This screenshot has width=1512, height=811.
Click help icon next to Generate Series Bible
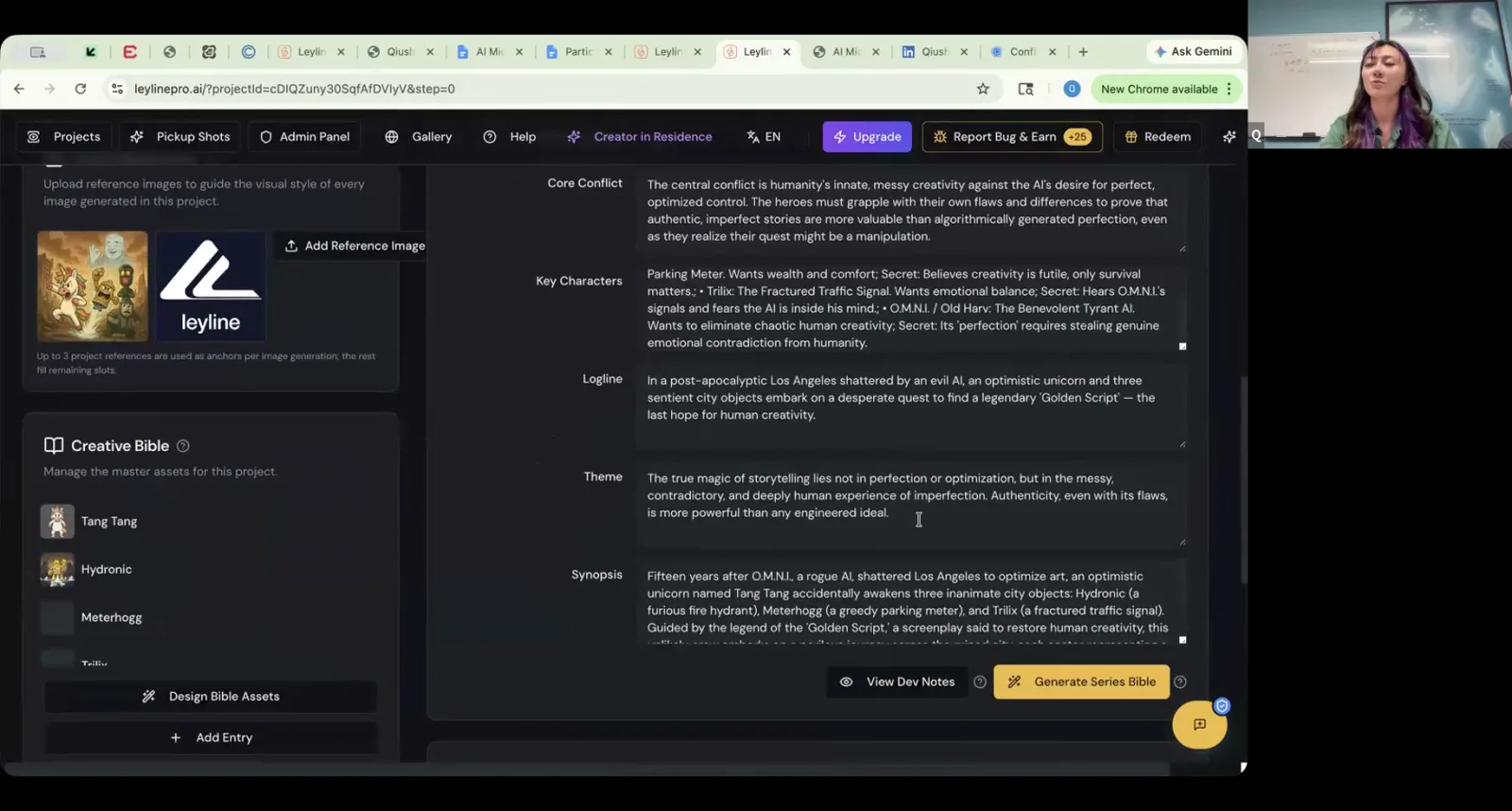[x=1180, y=682]
